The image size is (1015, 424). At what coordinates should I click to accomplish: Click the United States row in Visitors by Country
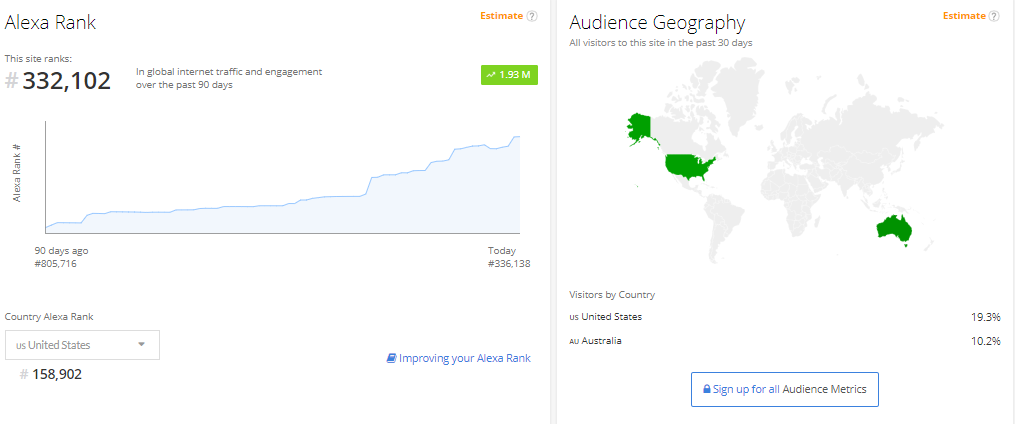[785, 317]
